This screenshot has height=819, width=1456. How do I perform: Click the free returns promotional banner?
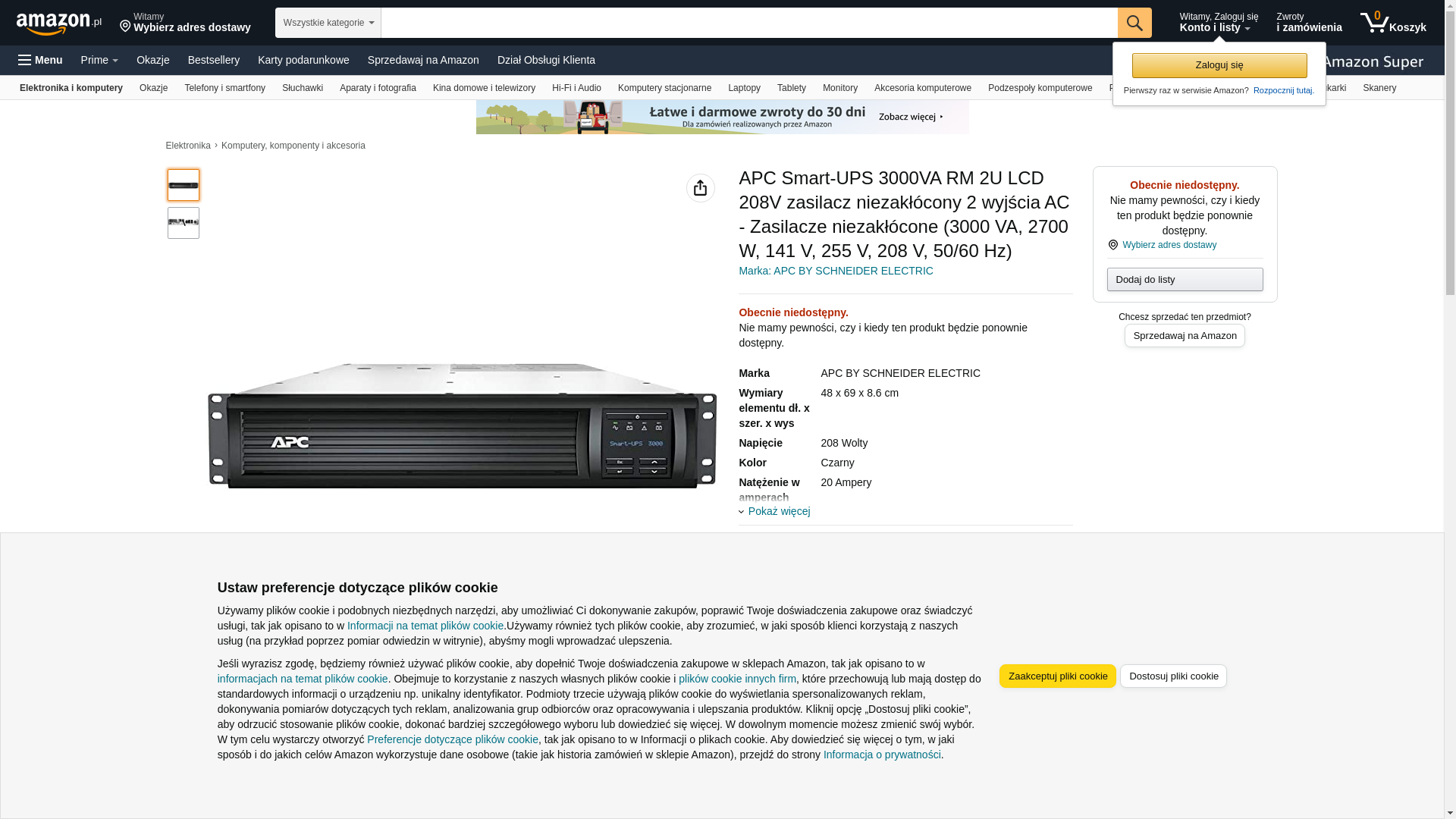pos(722,117)
